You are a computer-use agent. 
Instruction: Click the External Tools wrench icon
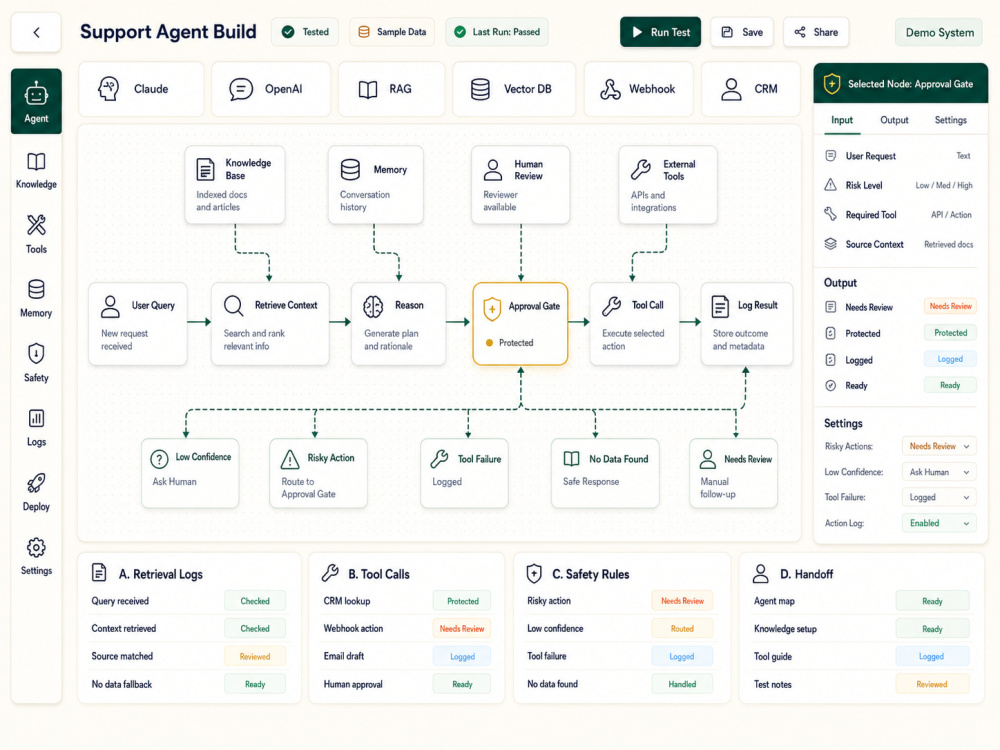(640, 170)
